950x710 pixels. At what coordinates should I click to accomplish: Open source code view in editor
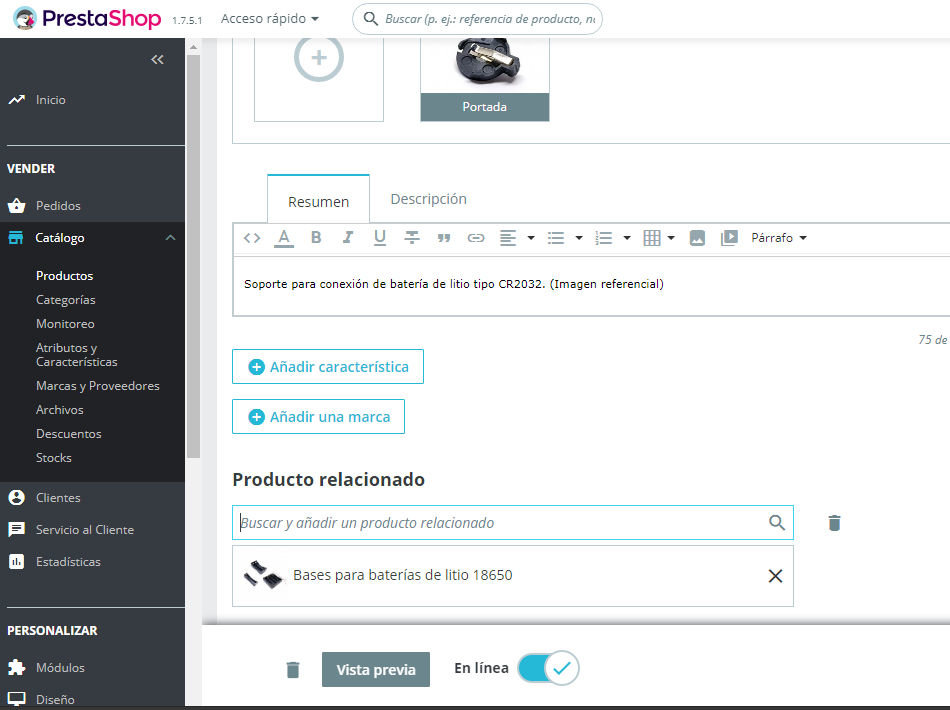click(252, 238)
